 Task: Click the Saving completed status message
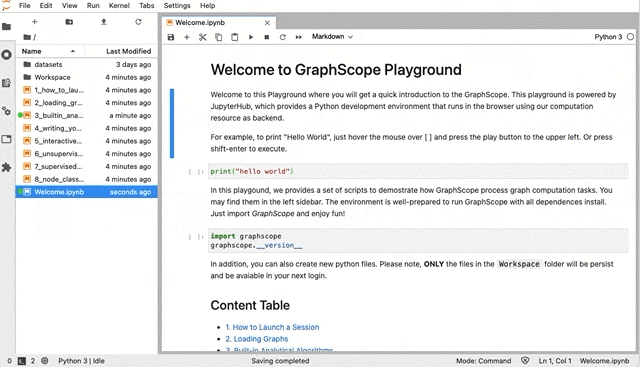280,361
